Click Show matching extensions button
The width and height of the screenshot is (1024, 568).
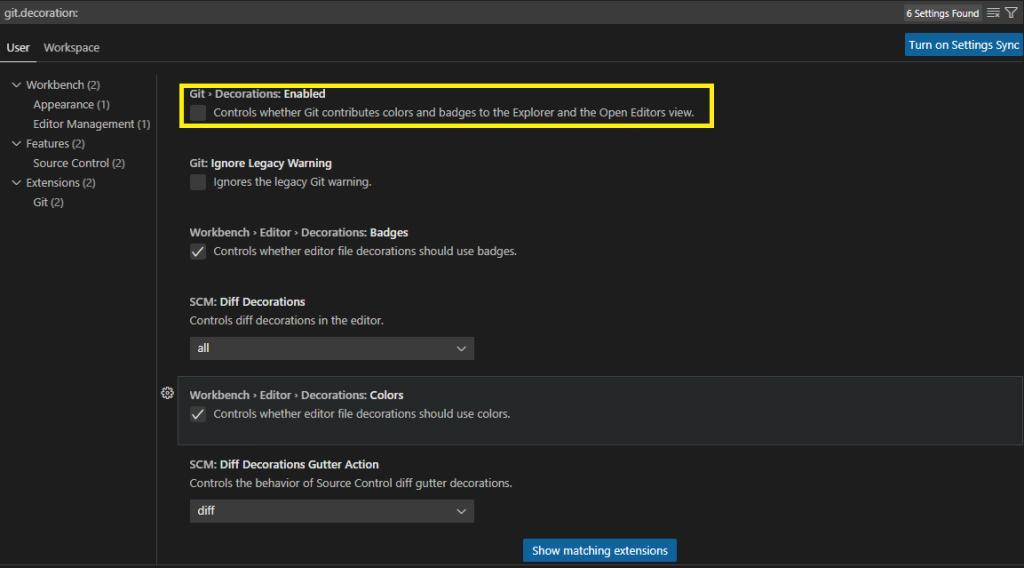600,550
